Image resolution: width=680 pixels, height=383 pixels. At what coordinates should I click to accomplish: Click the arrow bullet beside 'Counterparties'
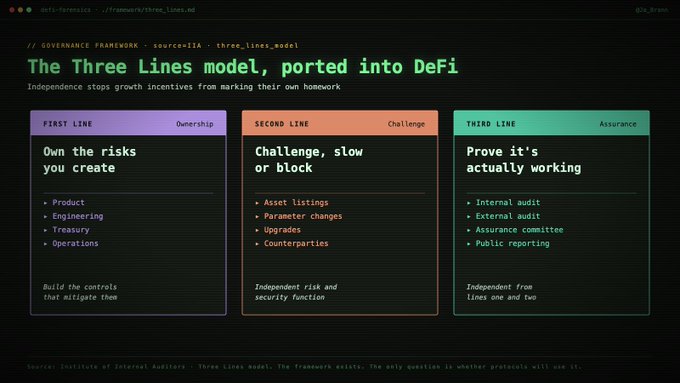coord(257,244)
